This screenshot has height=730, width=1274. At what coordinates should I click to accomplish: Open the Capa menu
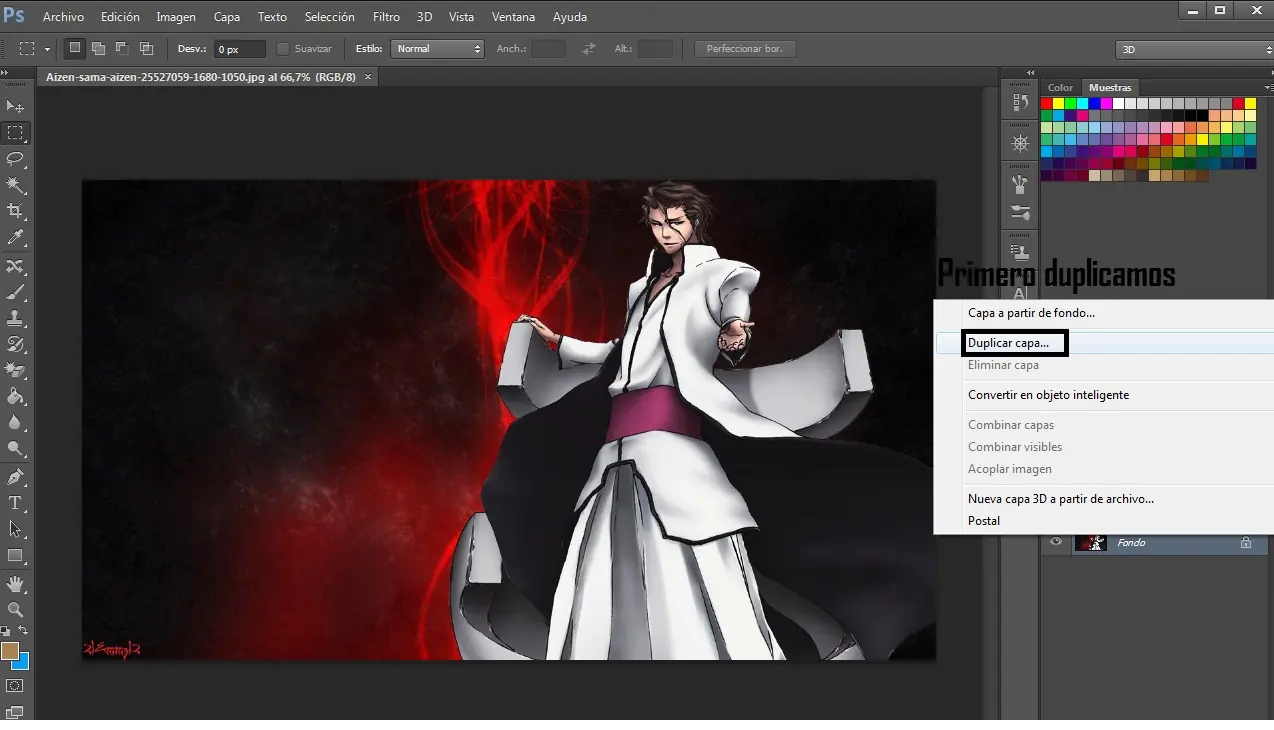click(227, 17)
